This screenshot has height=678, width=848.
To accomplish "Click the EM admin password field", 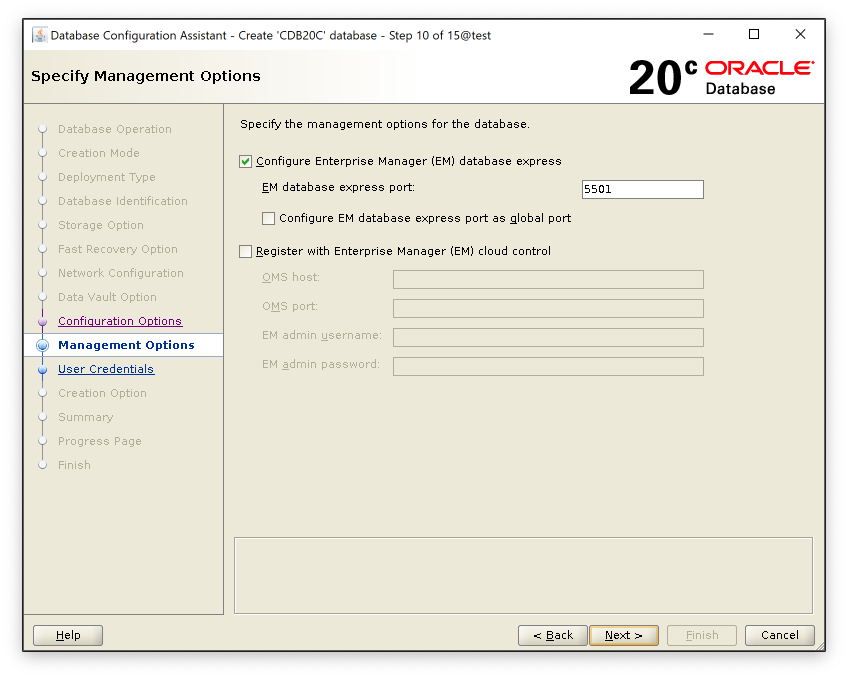I will [548, 366].
